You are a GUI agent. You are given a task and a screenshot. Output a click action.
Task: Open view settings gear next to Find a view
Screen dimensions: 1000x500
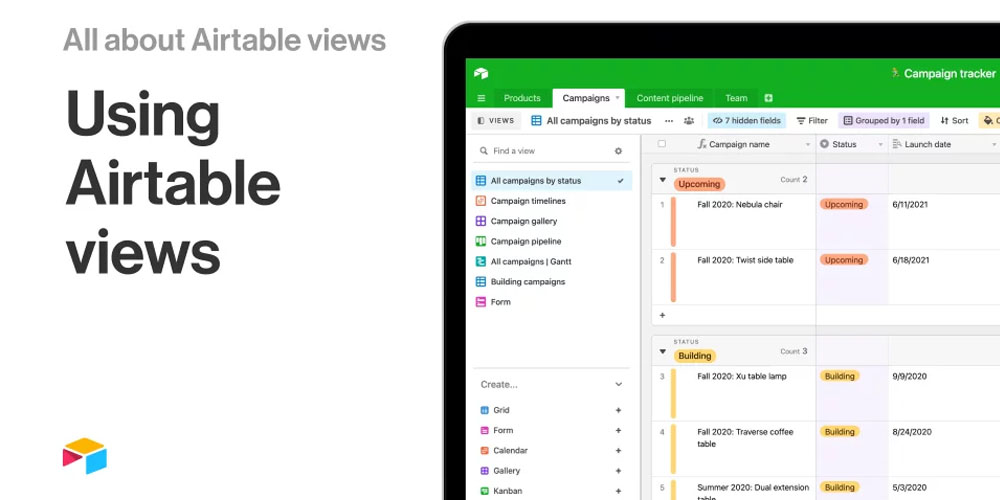click(x=618, y=151)
